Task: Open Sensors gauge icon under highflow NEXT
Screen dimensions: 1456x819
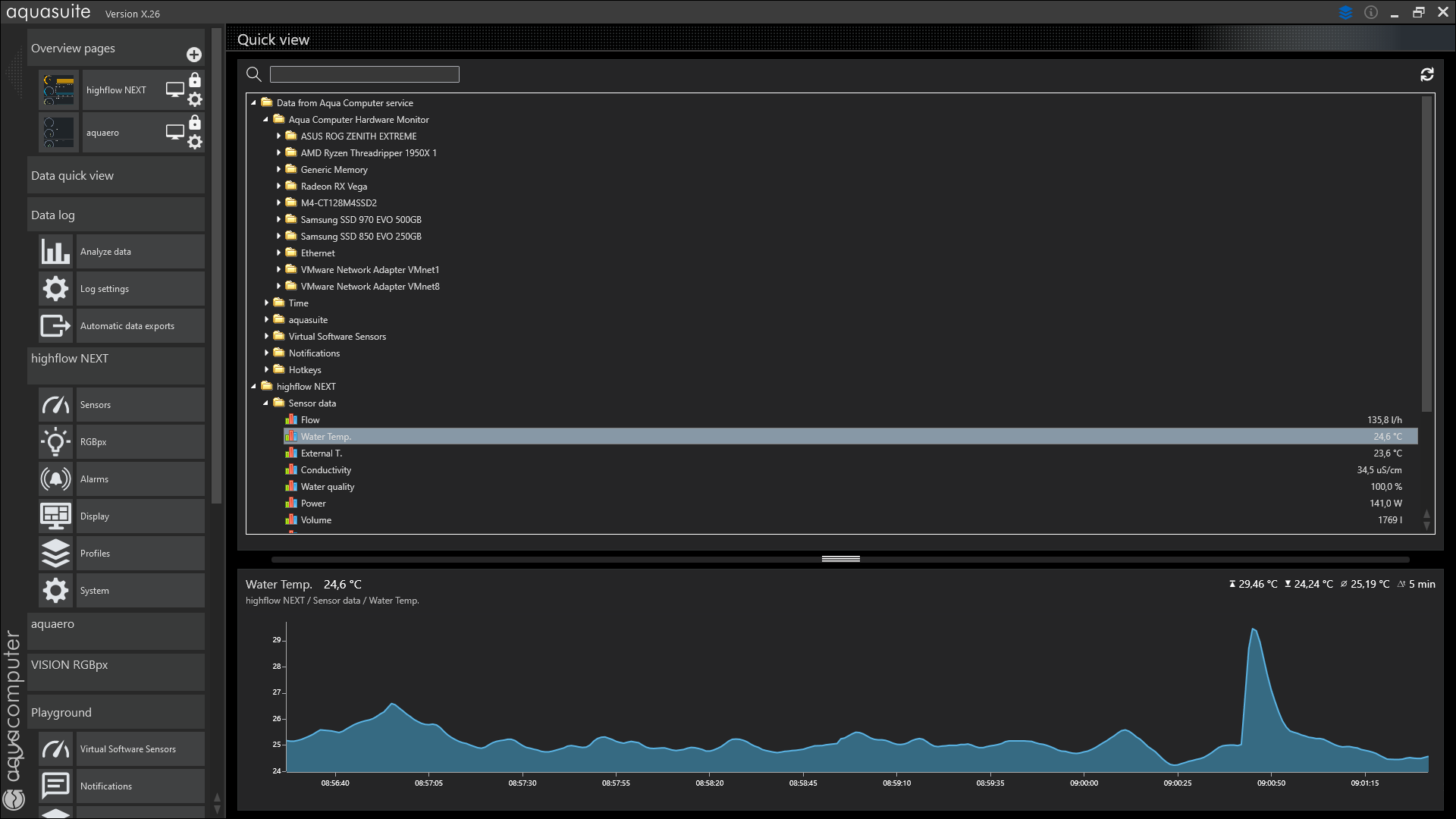Action: (55, 405)
